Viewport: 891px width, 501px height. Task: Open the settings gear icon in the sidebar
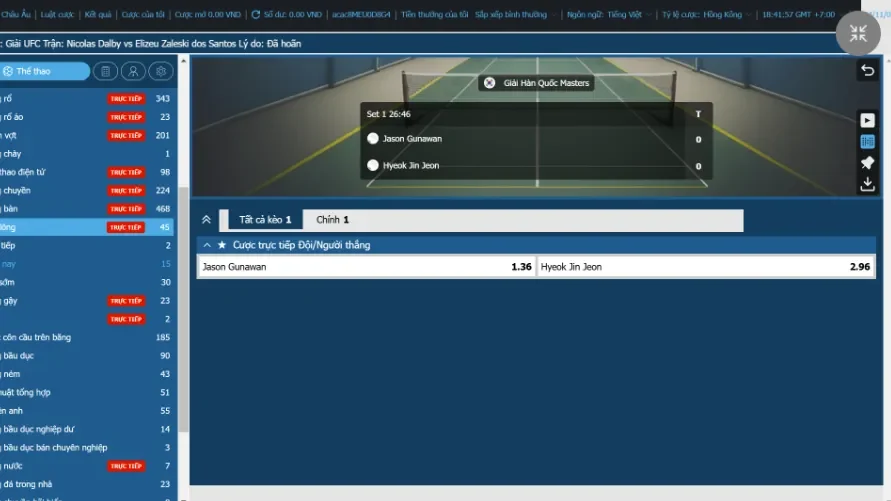pyautogui.click(x=160, y=71)
